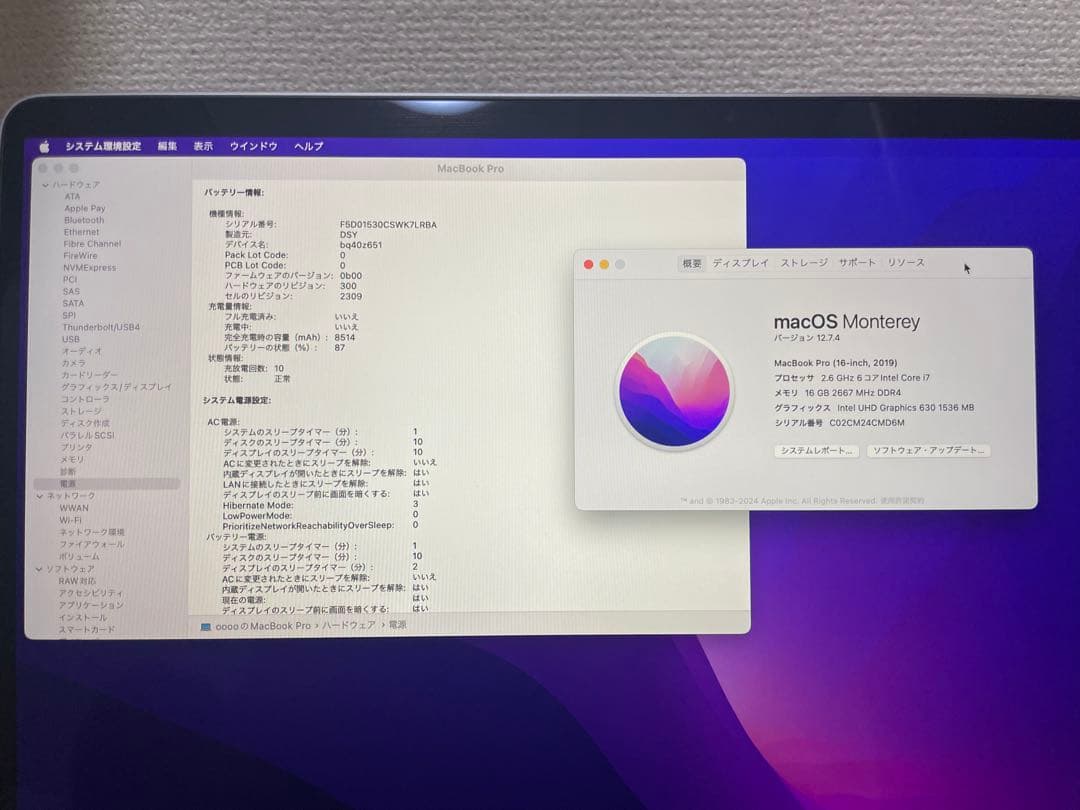Select RAW対応 under ソフトウェア

pos(76,581)
